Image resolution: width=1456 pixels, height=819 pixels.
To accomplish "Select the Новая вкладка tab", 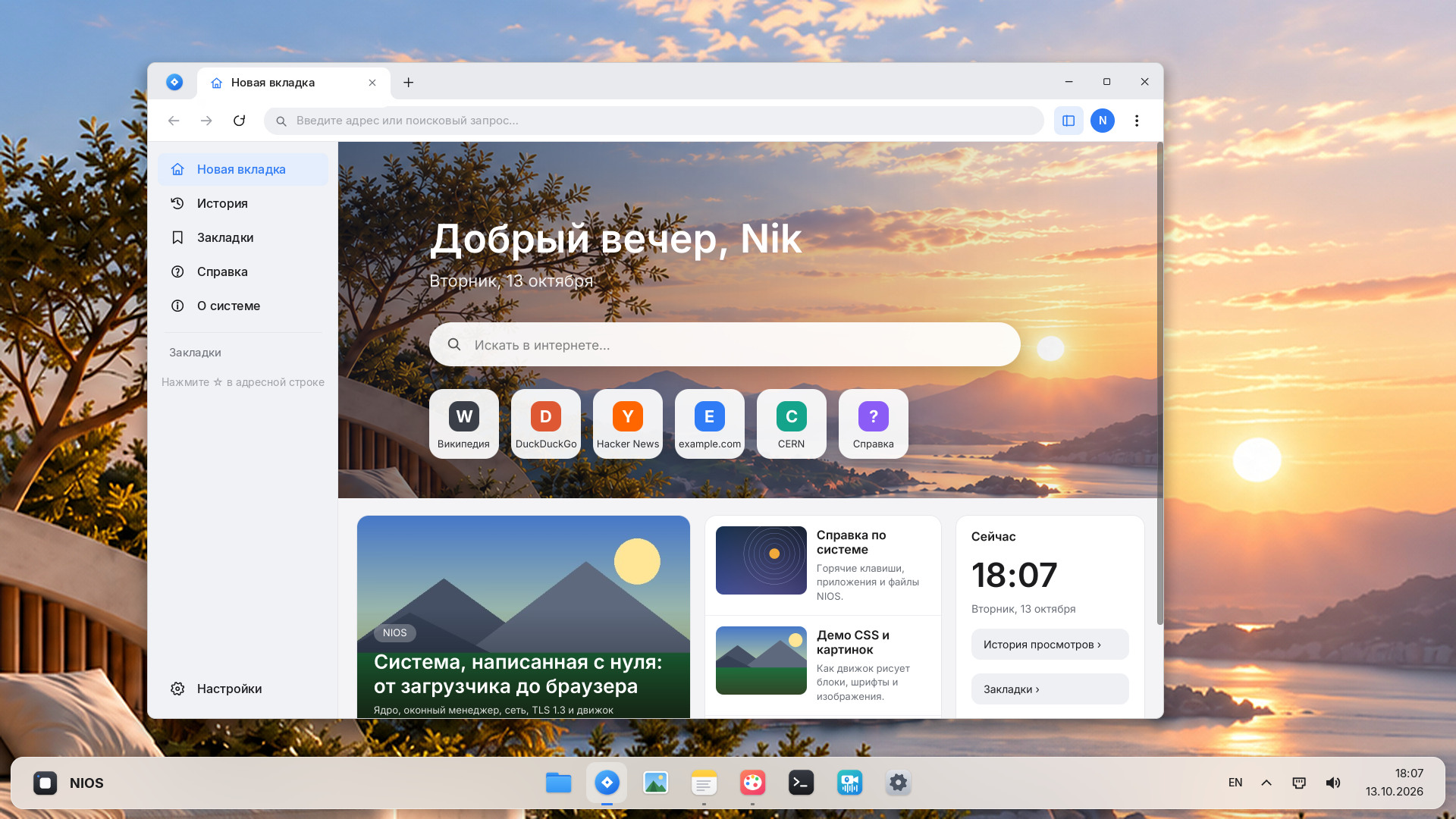I will (294, 83).
